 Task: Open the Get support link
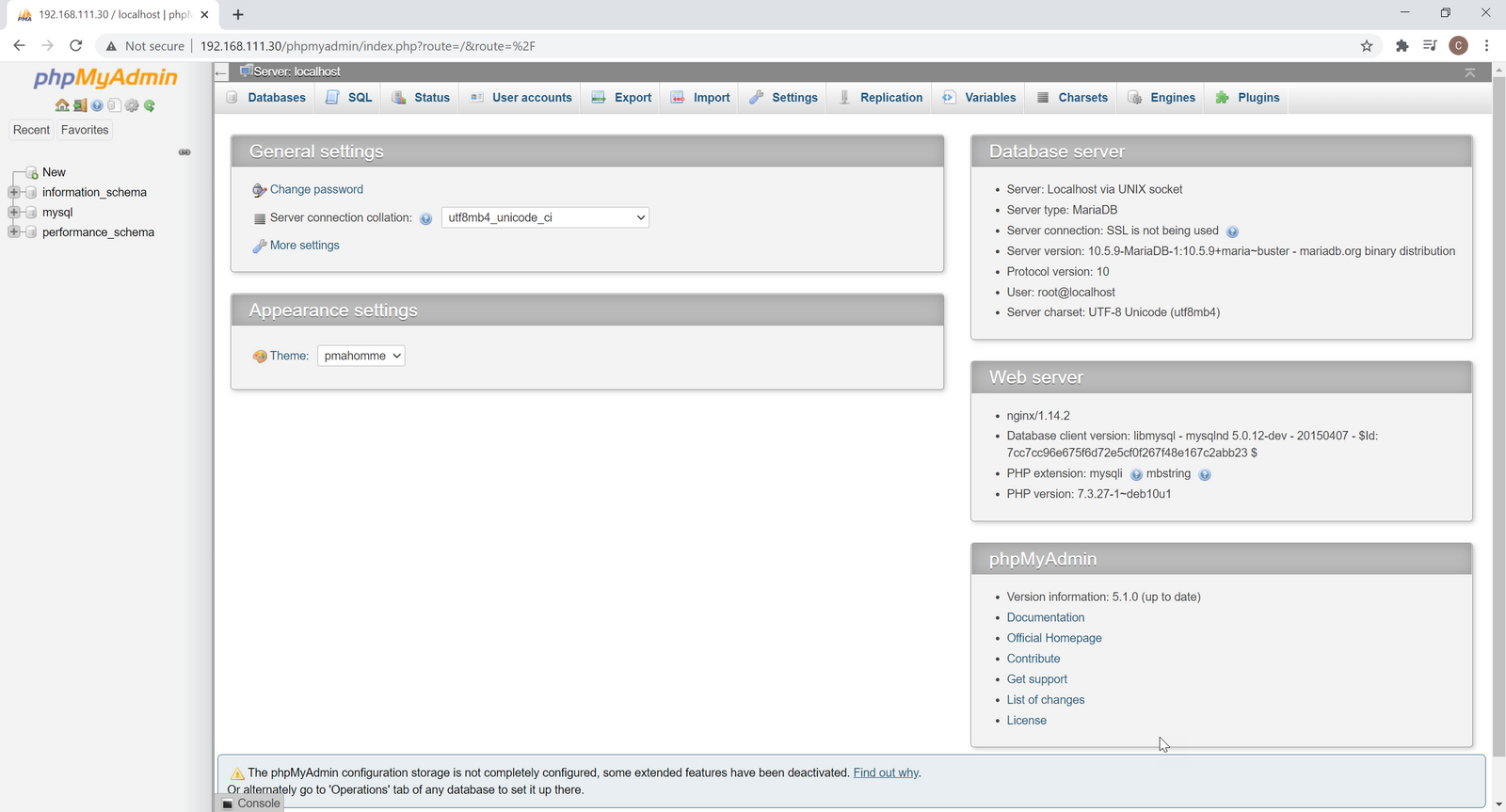(x=1037, y=680)
